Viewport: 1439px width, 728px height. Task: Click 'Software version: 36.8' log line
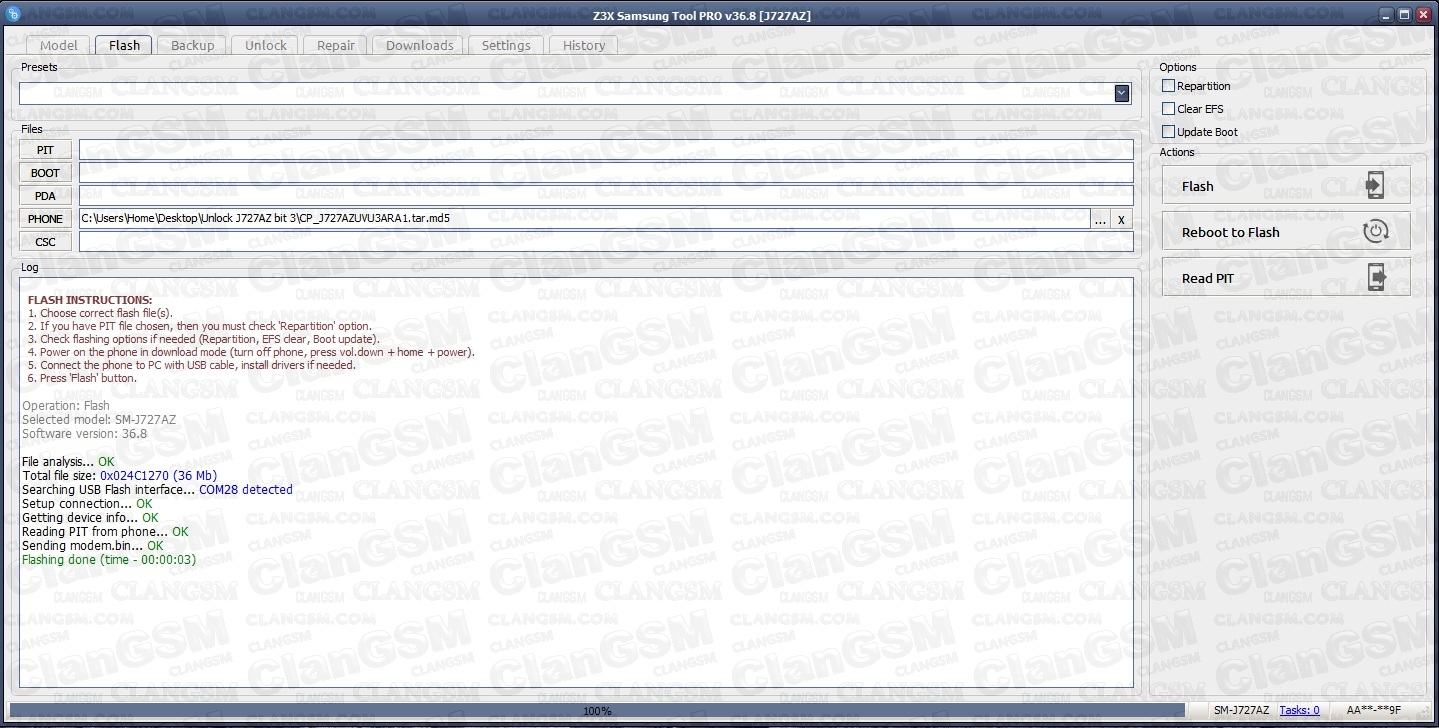coord(84,434)
